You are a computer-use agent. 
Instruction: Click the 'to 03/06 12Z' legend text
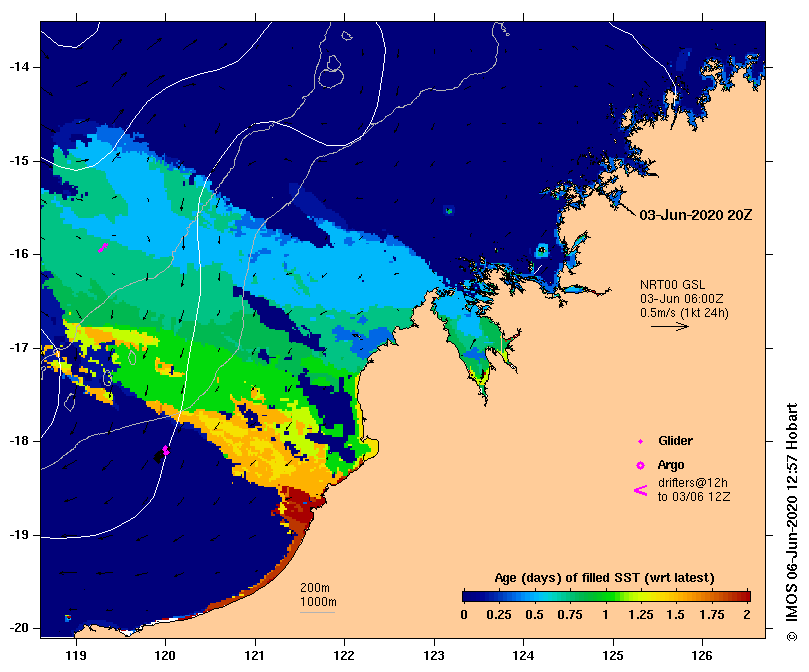(x=694, y=497)
